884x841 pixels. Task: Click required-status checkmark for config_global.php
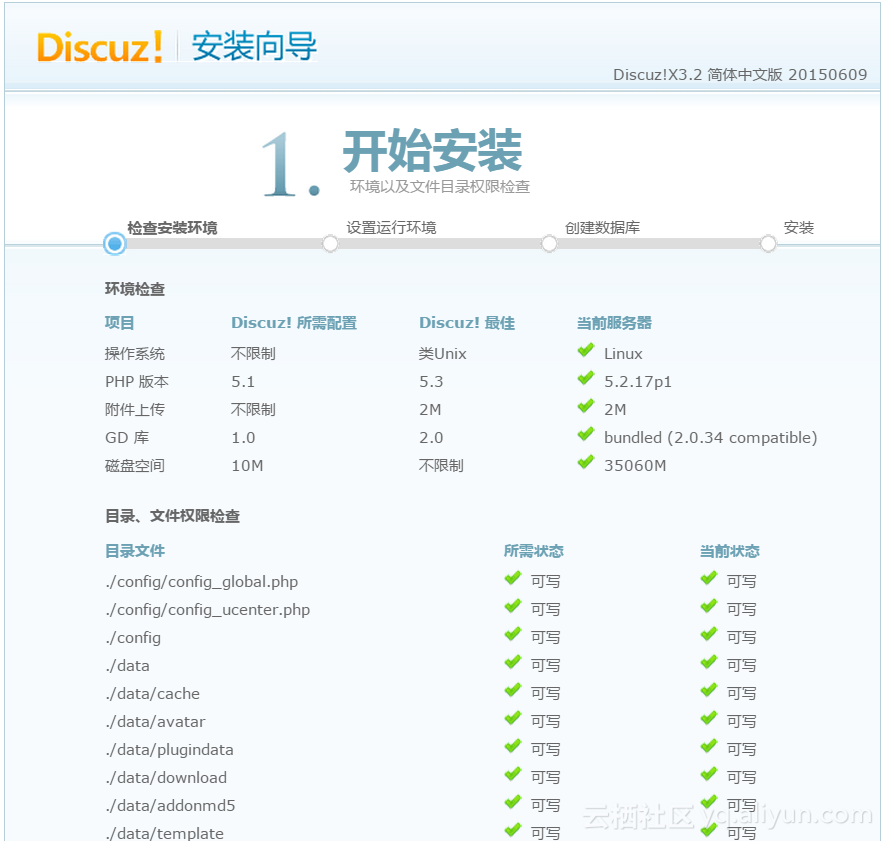tap(512, 578)
